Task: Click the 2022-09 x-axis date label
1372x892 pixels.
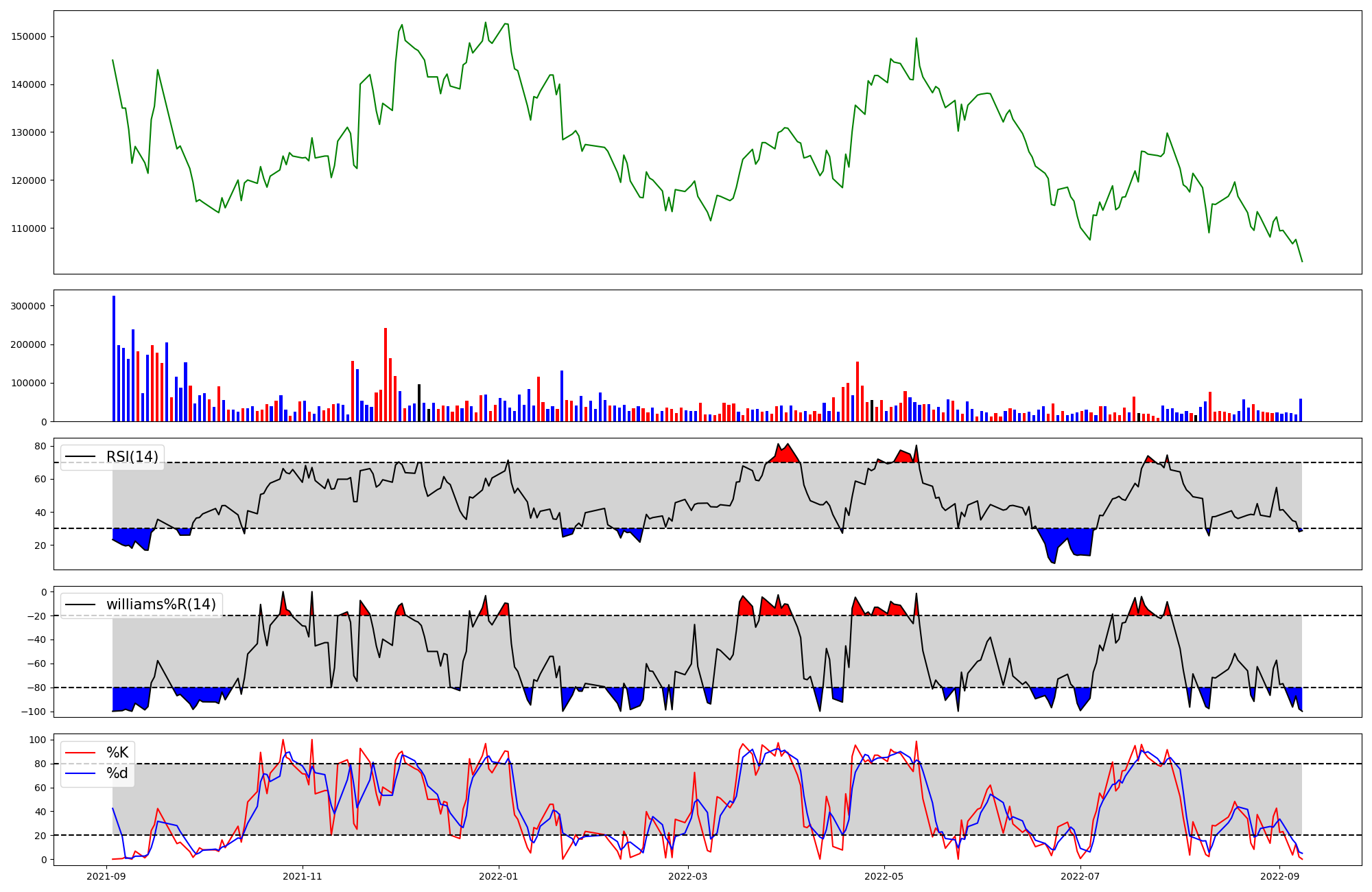Action: (x=1280, y=876)
